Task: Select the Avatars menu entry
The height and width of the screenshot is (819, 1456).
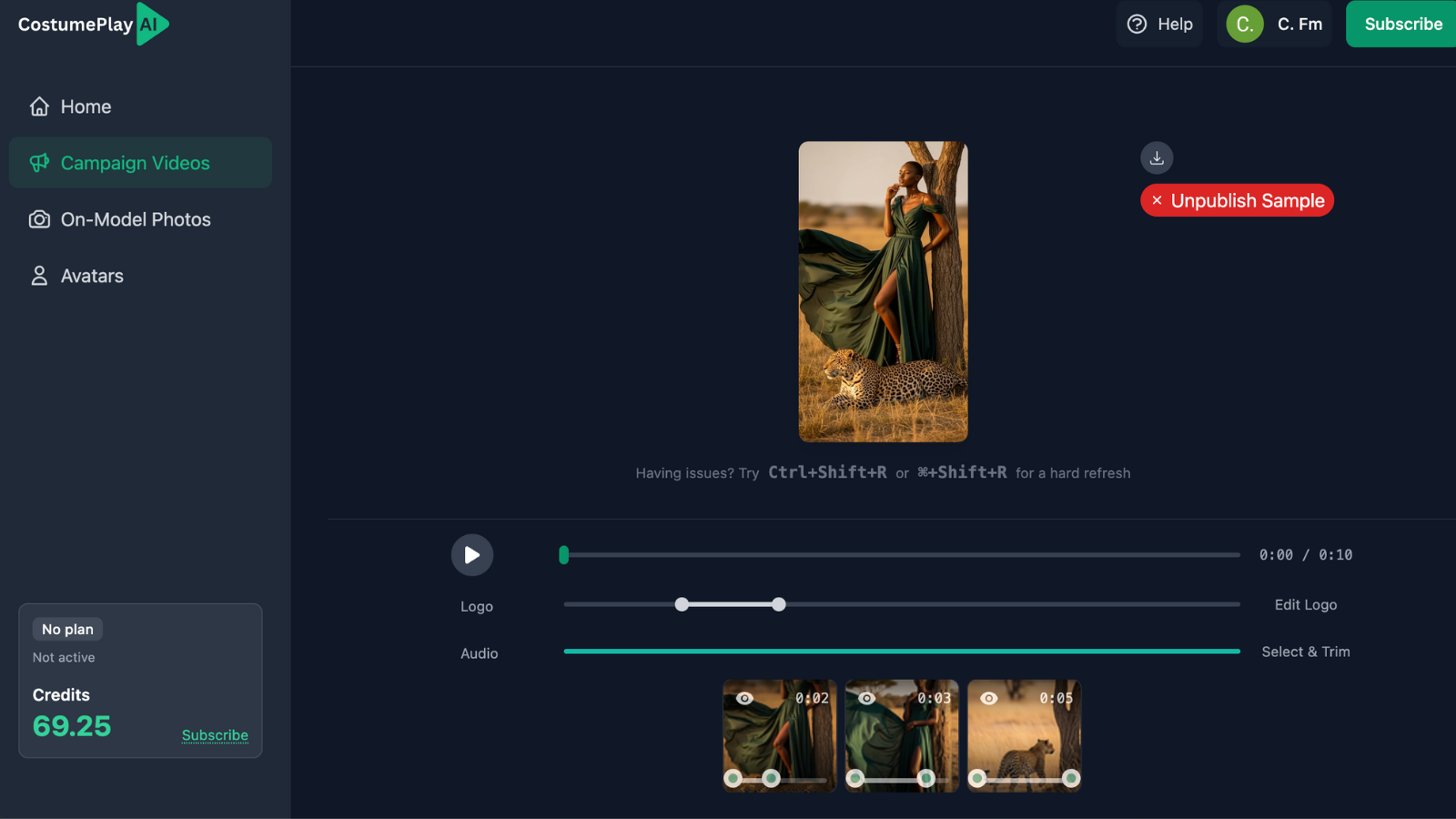Action: [x=93, y=276]
